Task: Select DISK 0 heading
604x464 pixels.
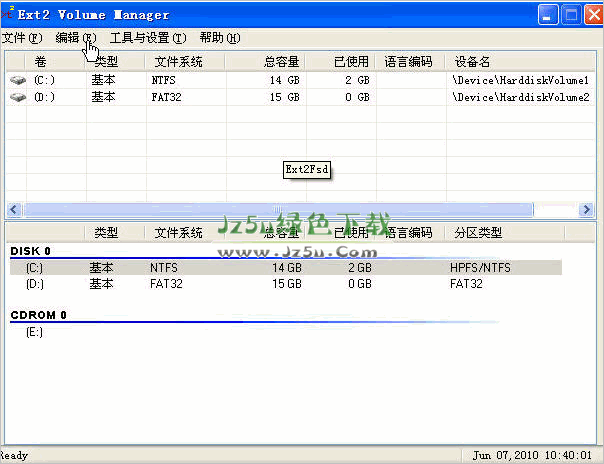Action: pyautogui.click(x=30, y=251)
